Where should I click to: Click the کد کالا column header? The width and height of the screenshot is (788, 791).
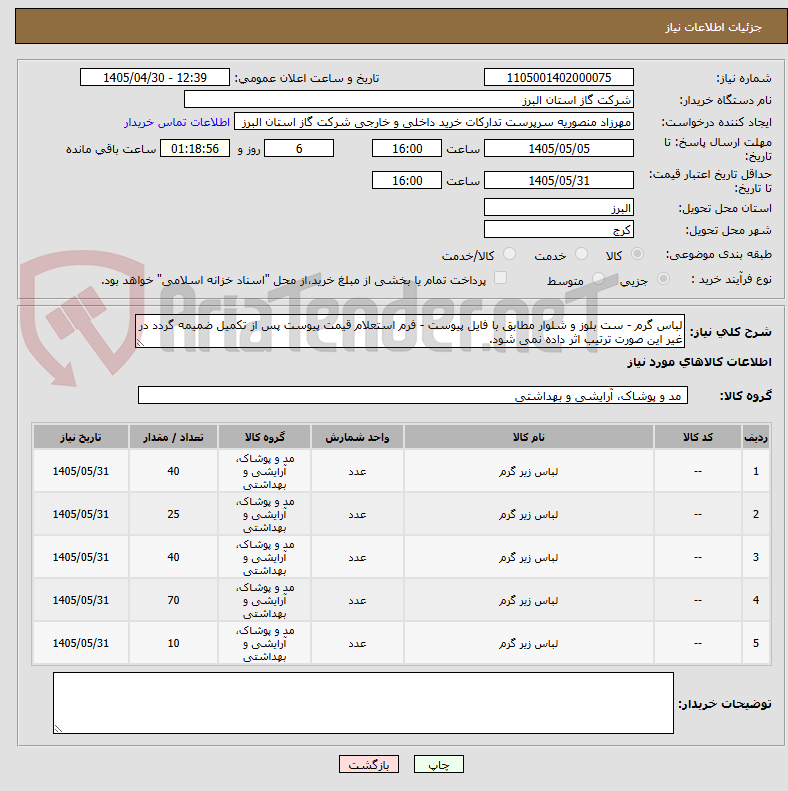[698, 437]
